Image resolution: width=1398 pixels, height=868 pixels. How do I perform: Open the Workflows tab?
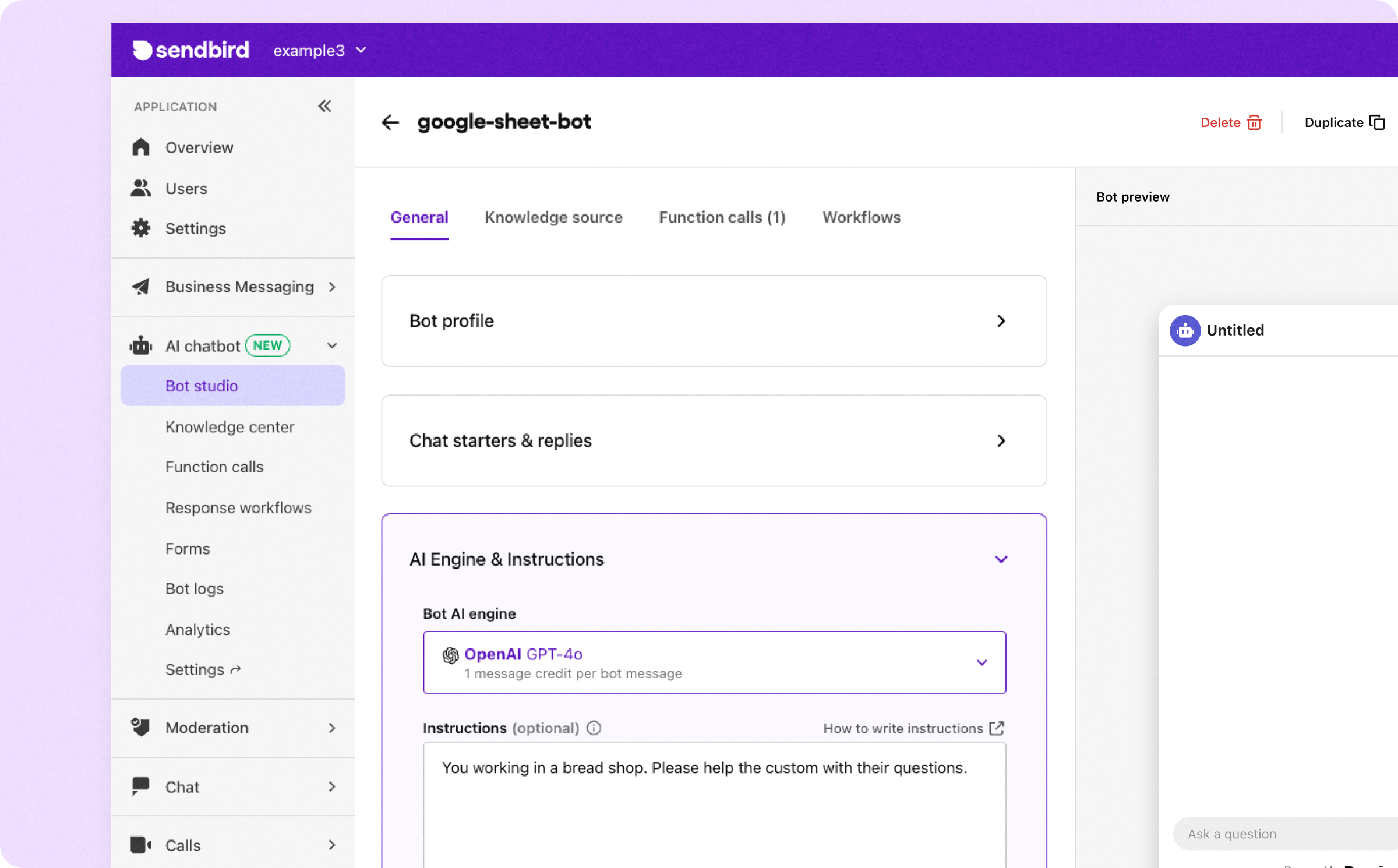pos(862,217)
